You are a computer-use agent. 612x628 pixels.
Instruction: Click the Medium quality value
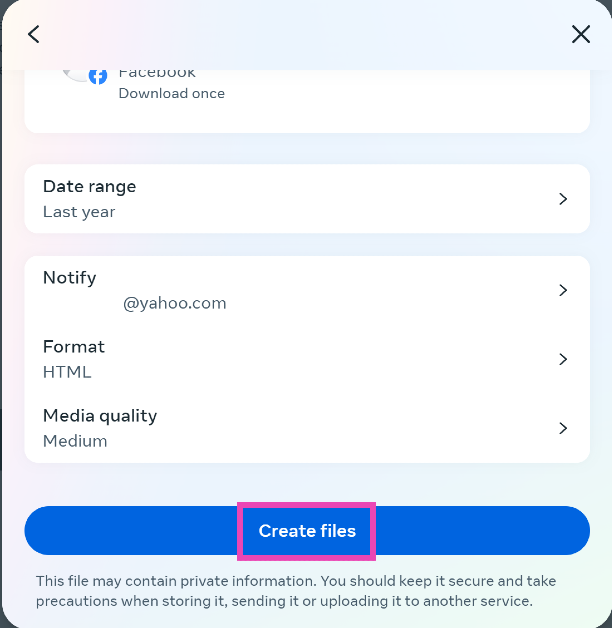75,441
